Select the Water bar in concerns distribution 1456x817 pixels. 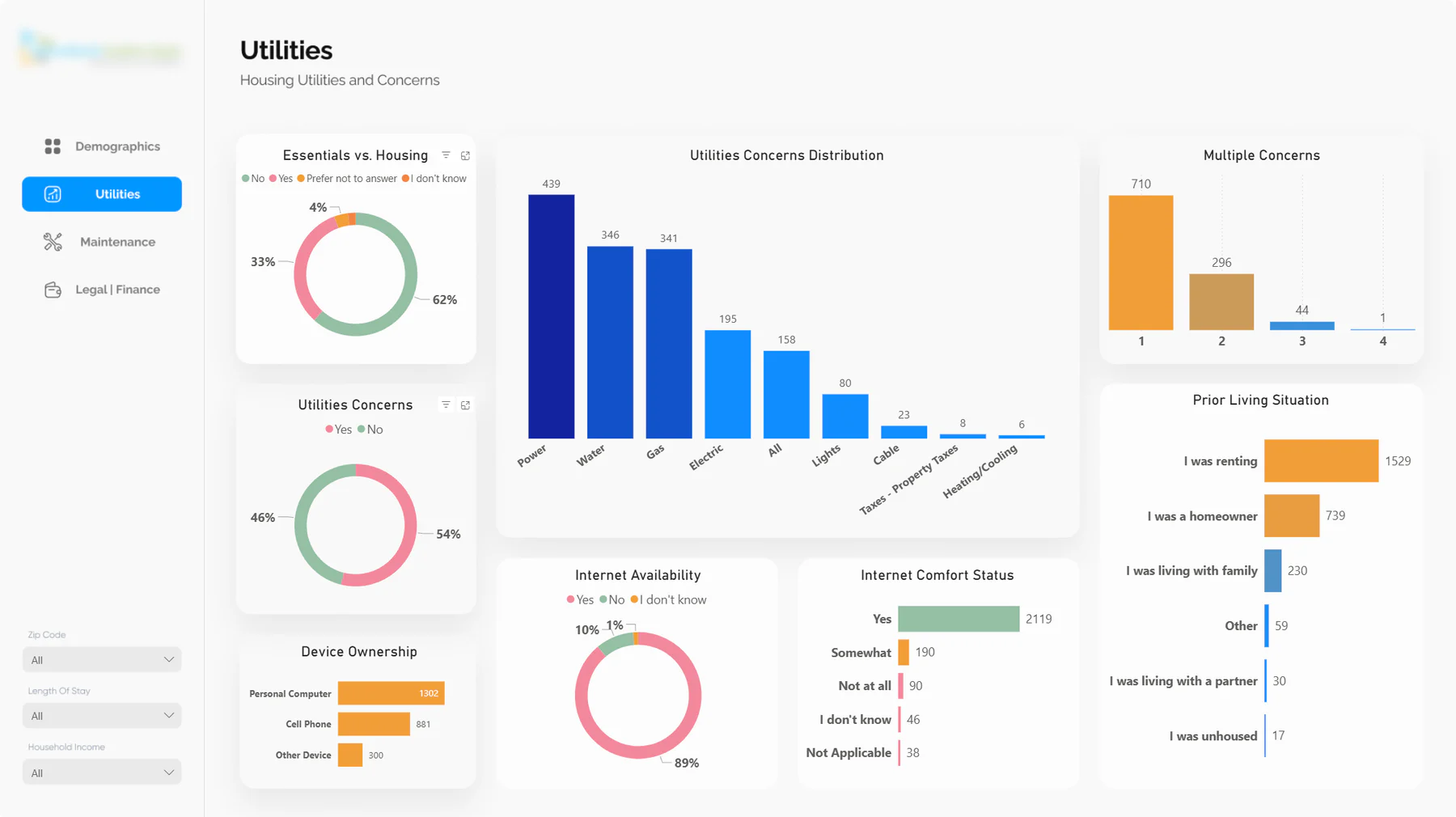(610, 342)
